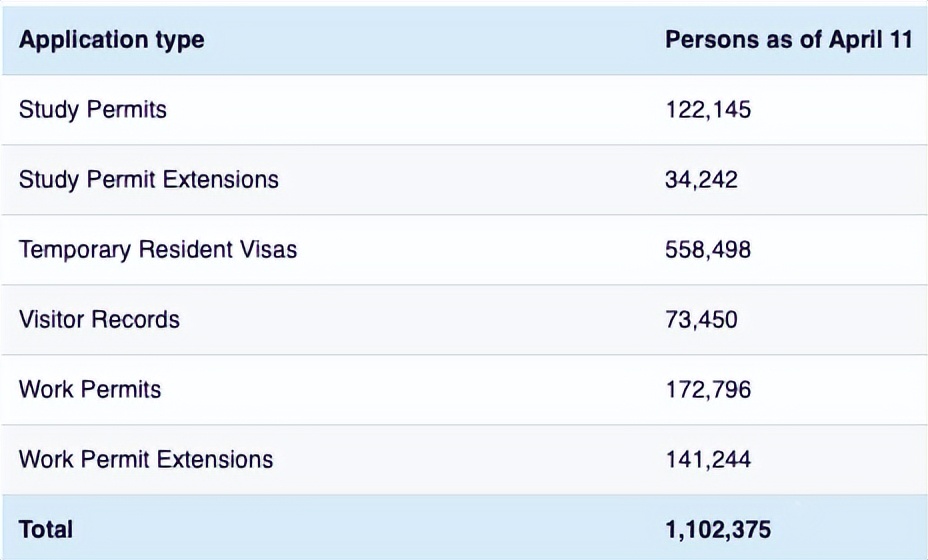Select the Temporary Resident Visas label
The width and height of the screenshot is (928, 560).
[x=158, y=249]
